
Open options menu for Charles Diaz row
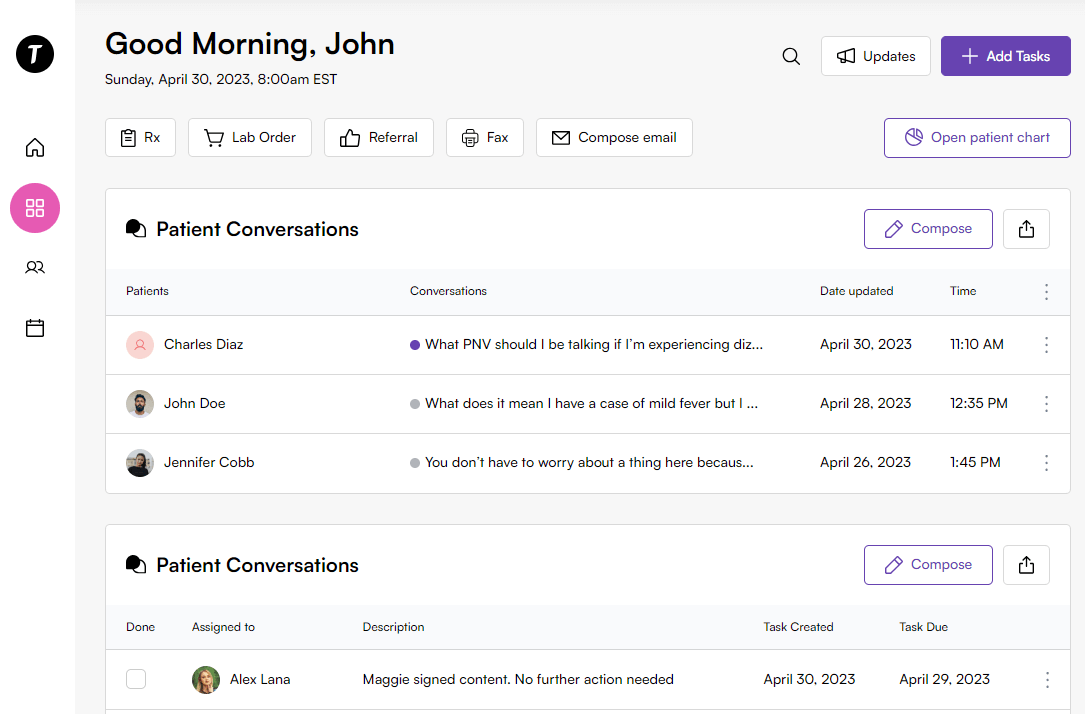click(x=1047, y=345)
